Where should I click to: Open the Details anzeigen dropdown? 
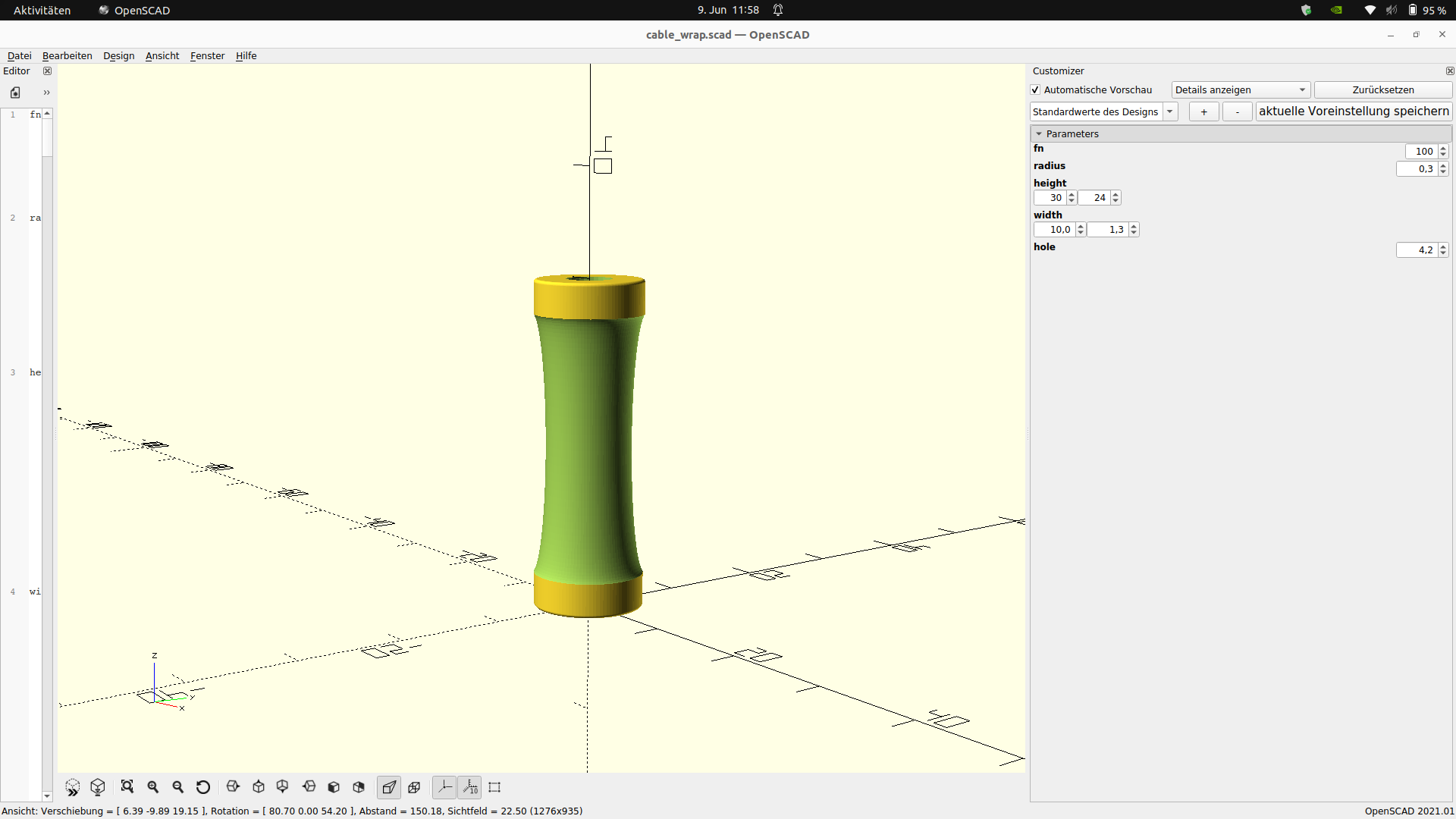click(x=1241, y=89)
